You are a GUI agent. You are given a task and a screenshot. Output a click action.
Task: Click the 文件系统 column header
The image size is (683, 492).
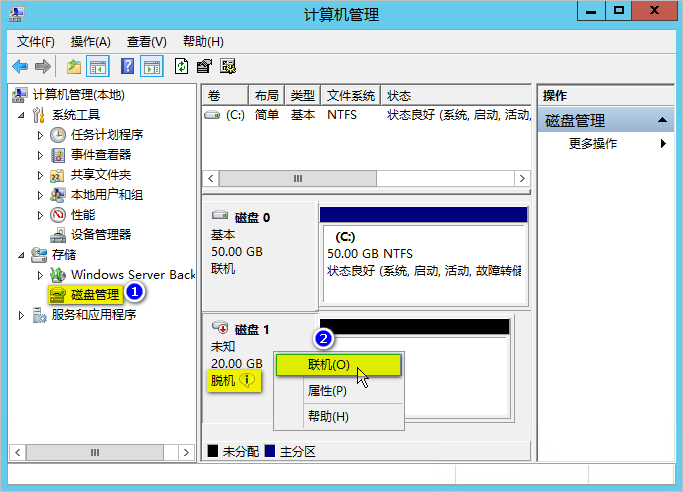click(351, 95)
